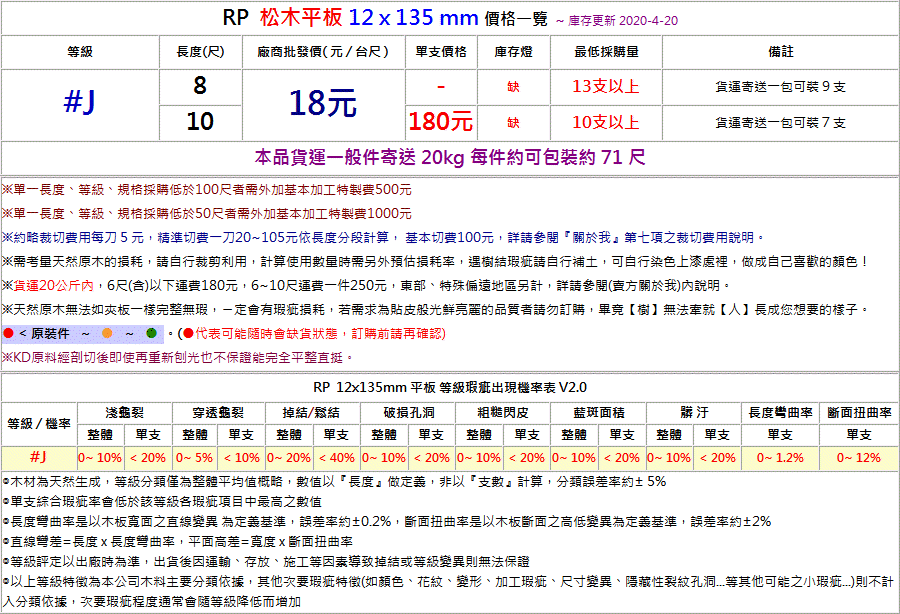Image resolution: width=900 pixels, height=614 pixels.
Task: Click the green dot in the stock legend
Action: [152, 333]
